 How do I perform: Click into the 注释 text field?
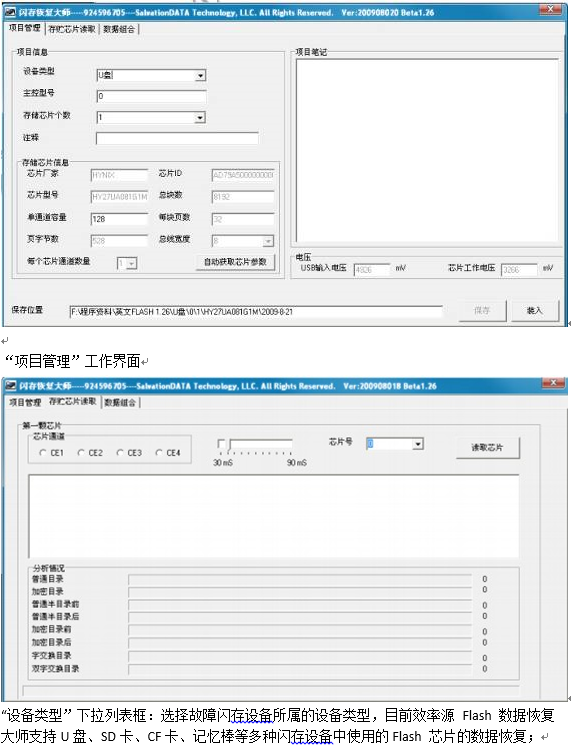177,138
